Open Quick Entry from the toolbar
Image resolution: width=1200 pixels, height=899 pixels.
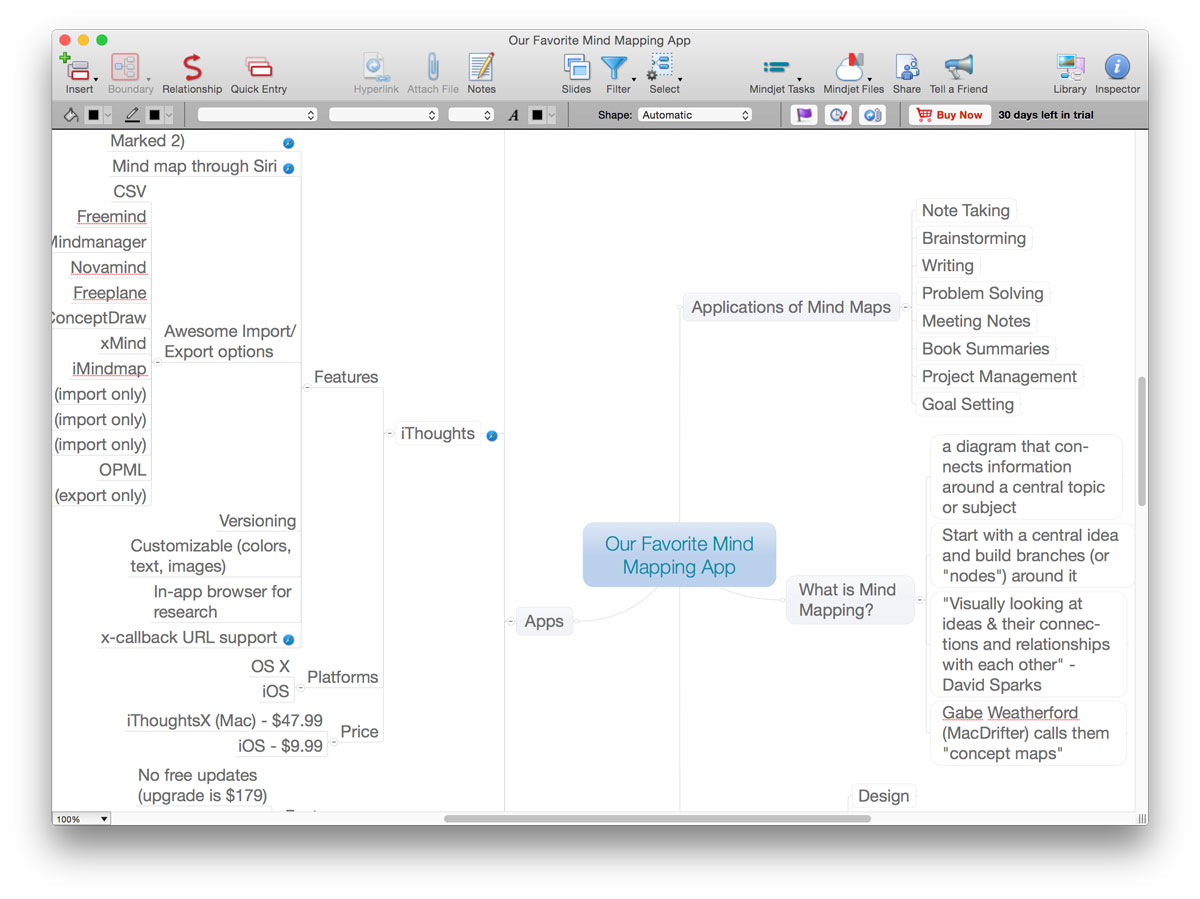(258, 67)
